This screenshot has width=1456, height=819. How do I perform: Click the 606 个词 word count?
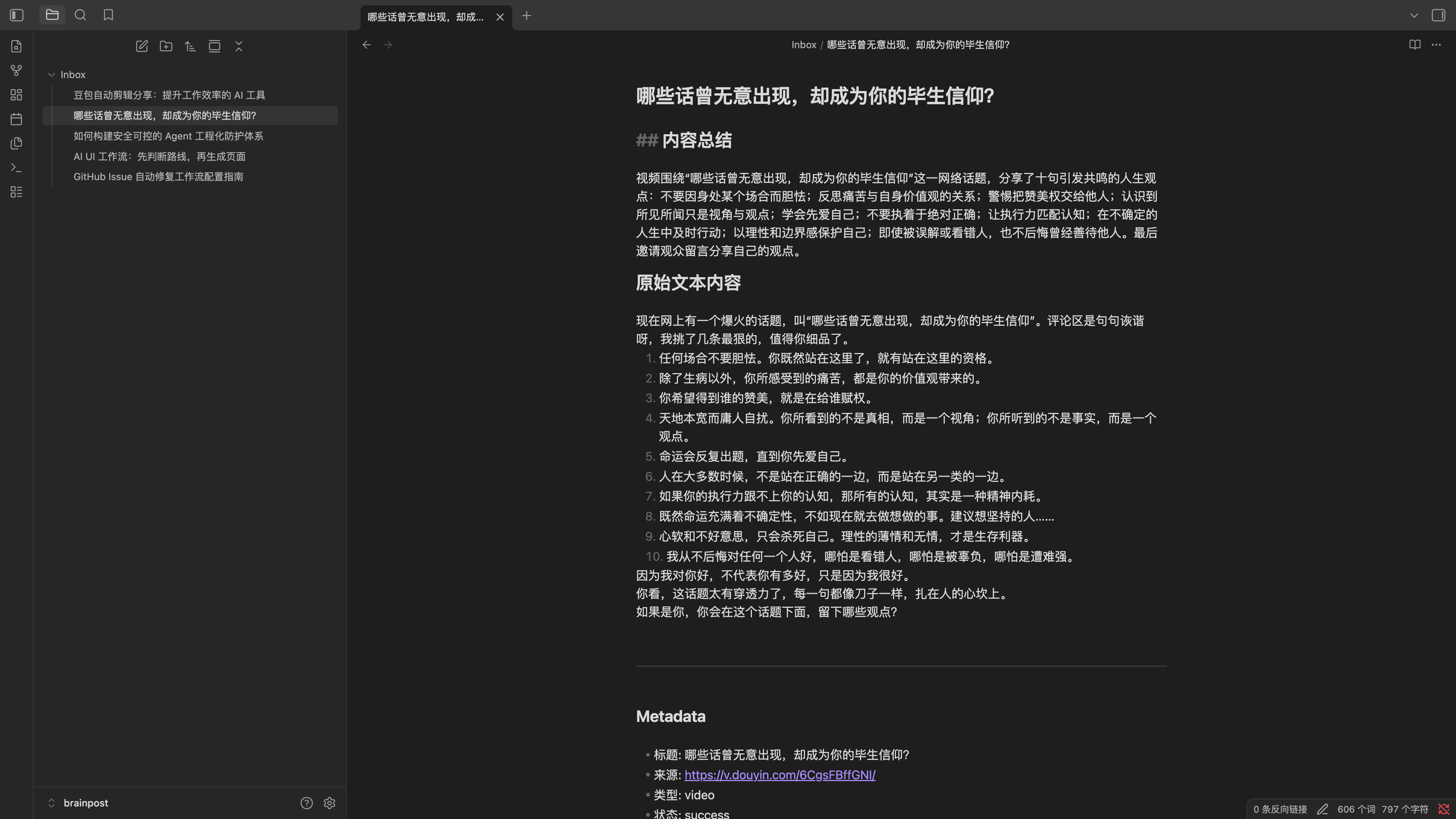tap(1356, 810)
